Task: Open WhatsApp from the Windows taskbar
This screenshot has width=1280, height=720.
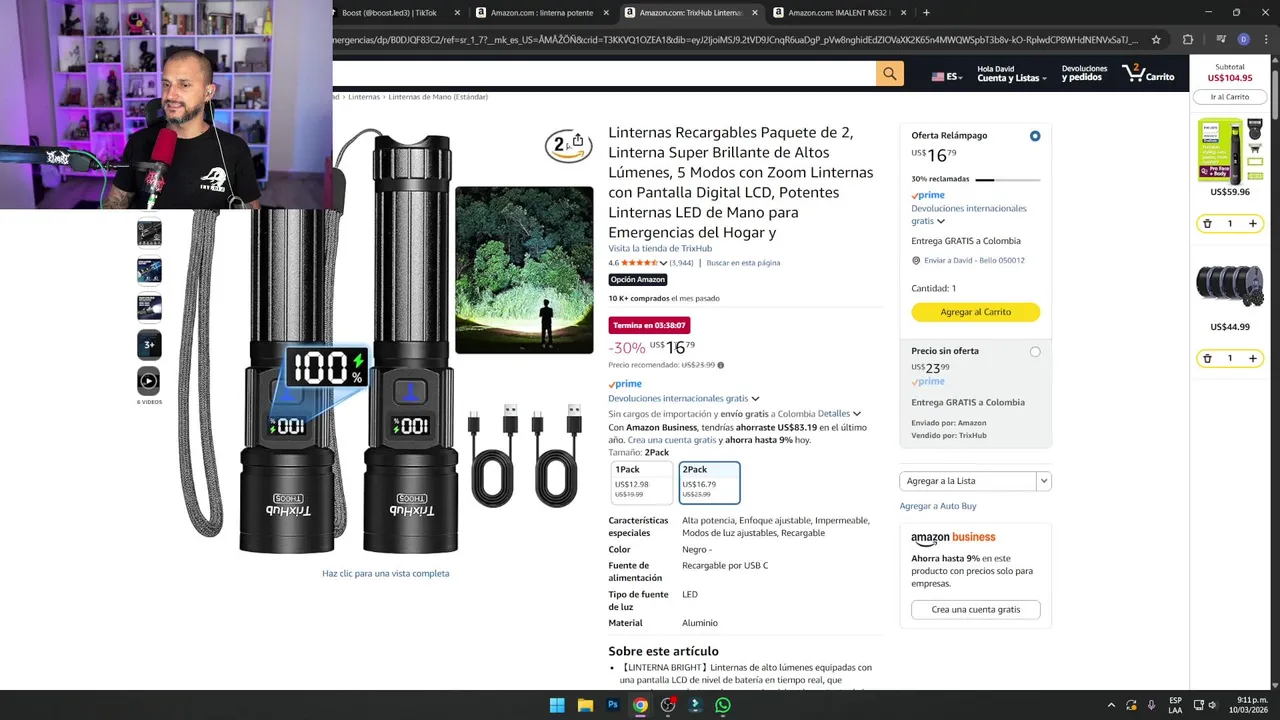Action: (722, 705)
